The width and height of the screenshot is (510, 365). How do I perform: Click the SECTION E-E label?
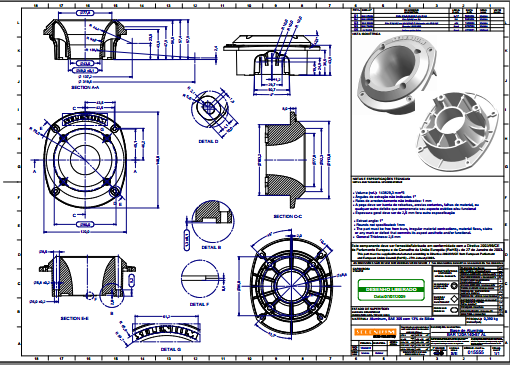75,318
